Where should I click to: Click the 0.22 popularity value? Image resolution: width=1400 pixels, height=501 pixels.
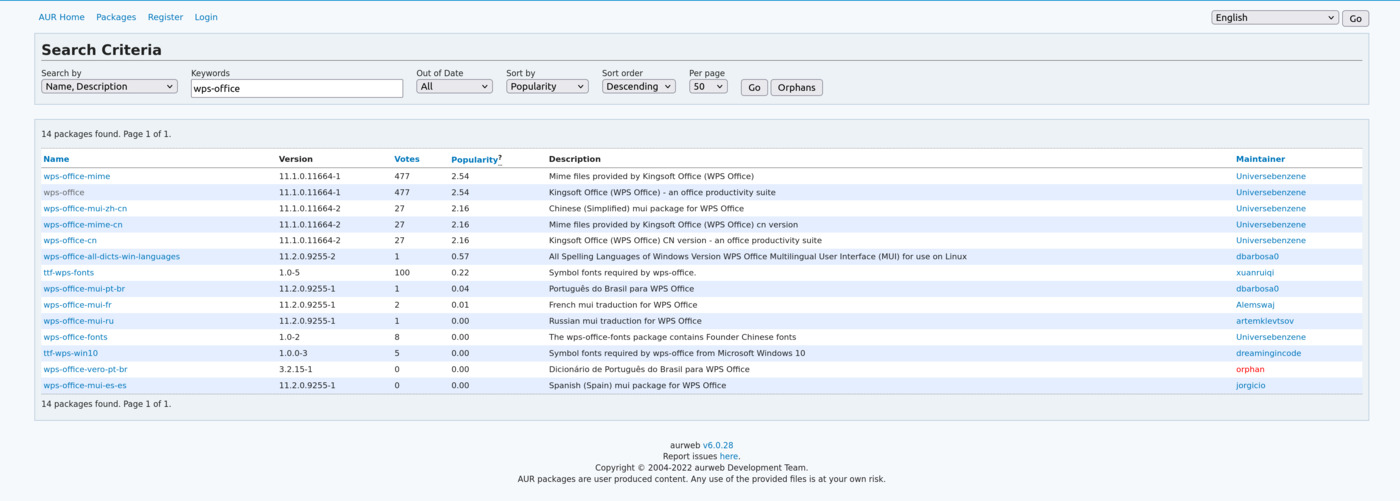click(x=460, y=272)
